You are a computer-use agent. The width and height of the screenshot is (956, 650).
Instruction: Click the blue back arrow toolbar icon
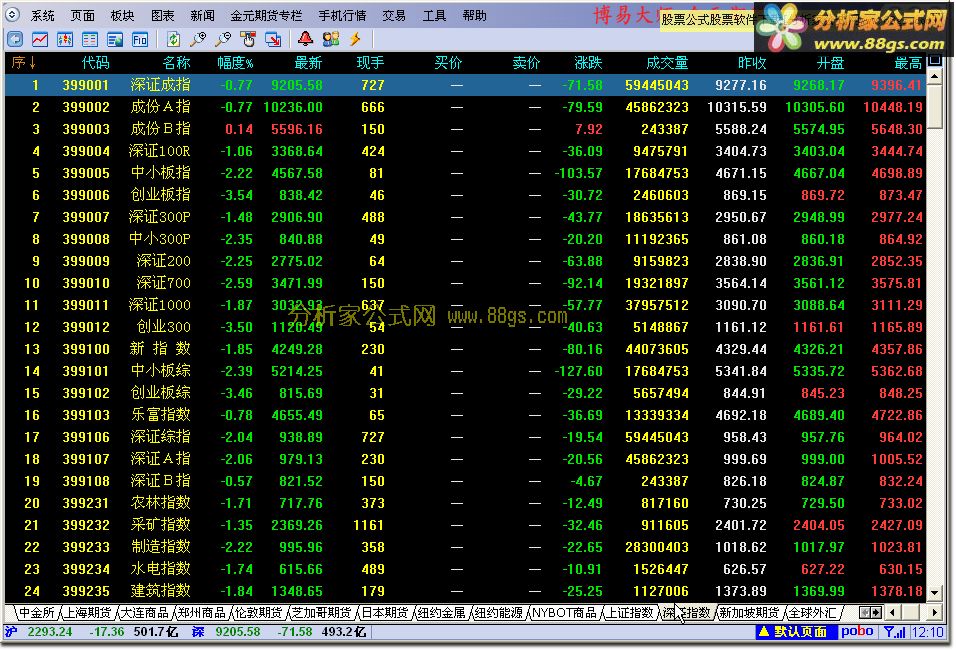(15, 40)
